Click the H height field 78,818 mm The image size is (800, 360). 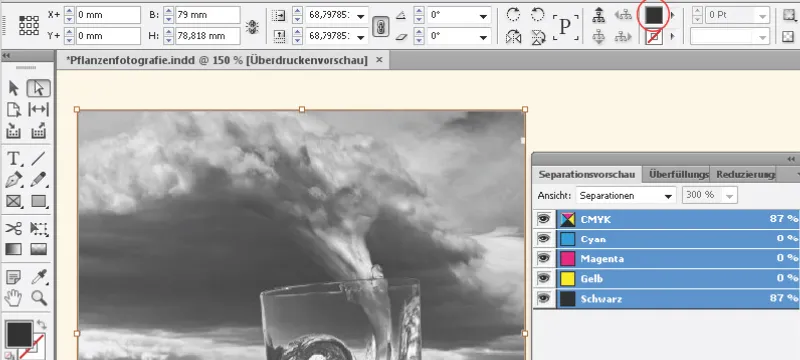point(208,36)
